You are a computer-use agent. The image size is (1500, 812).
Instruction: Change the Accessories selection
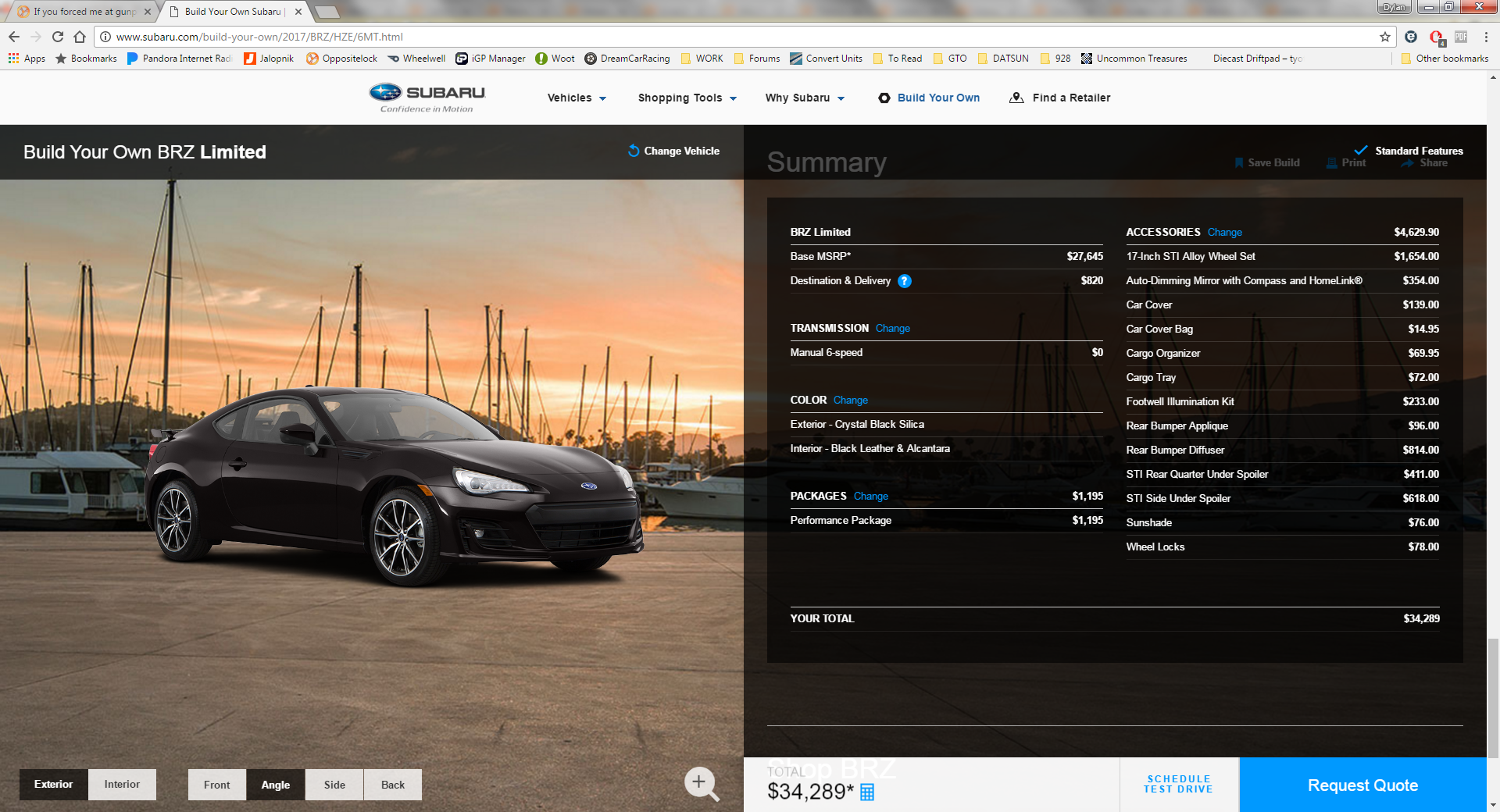[x=1224, y=232]
